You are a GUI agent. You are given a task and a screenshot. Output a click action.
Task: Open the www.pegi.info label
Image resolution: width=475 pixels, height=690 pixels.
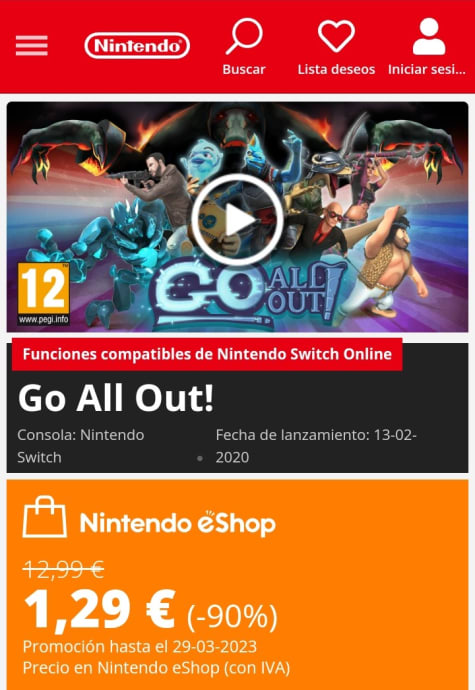click(x=44, y=319)
